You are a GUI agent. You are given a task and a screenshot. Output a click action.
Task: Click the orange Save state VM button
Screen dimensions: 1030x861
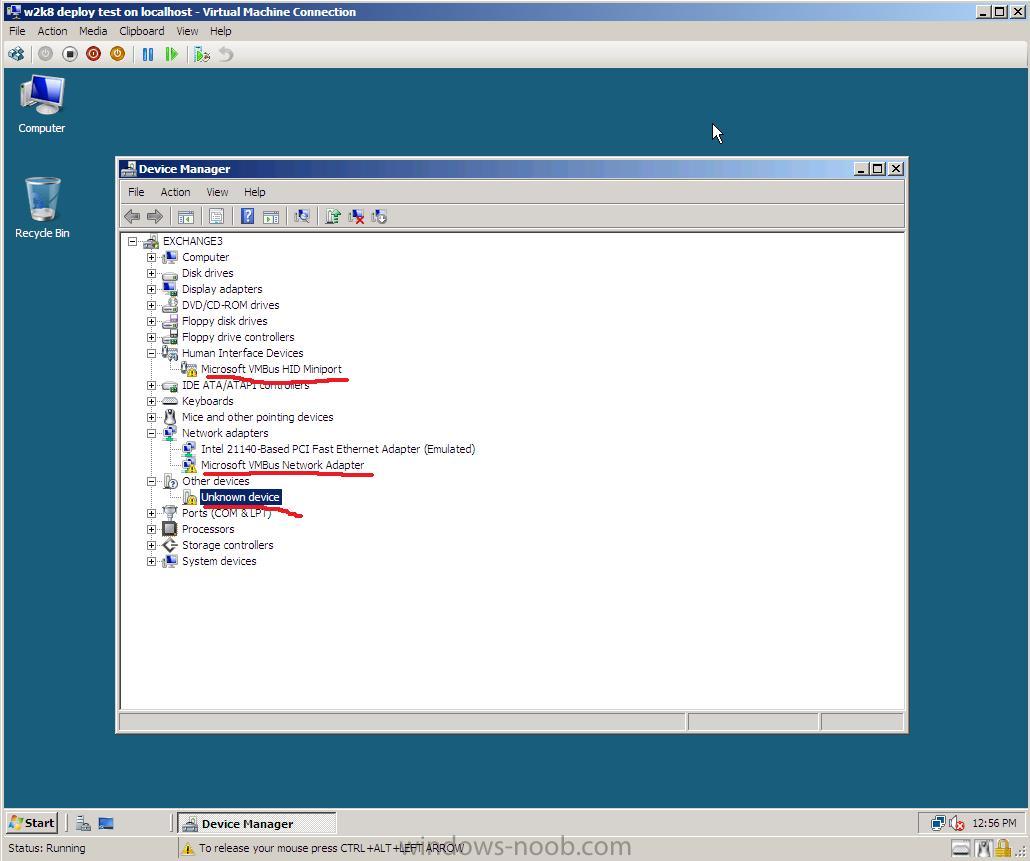pos(118,55)
